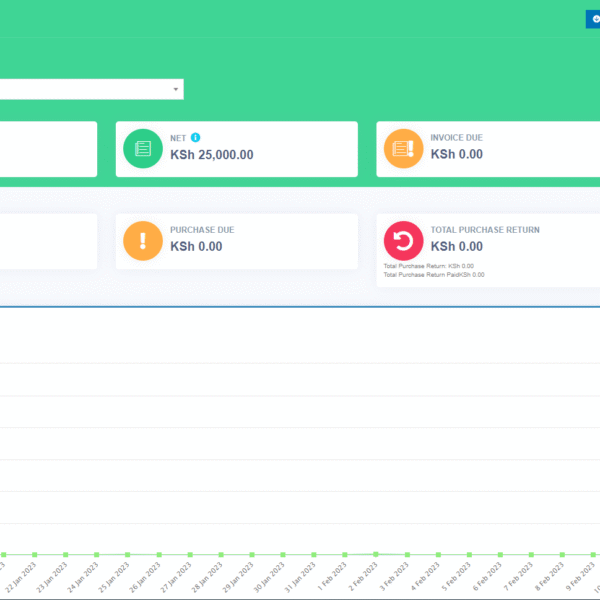The image size is (600, 600).
Task: Click the chart point for 25 Jan 2023
Action: 126,554
